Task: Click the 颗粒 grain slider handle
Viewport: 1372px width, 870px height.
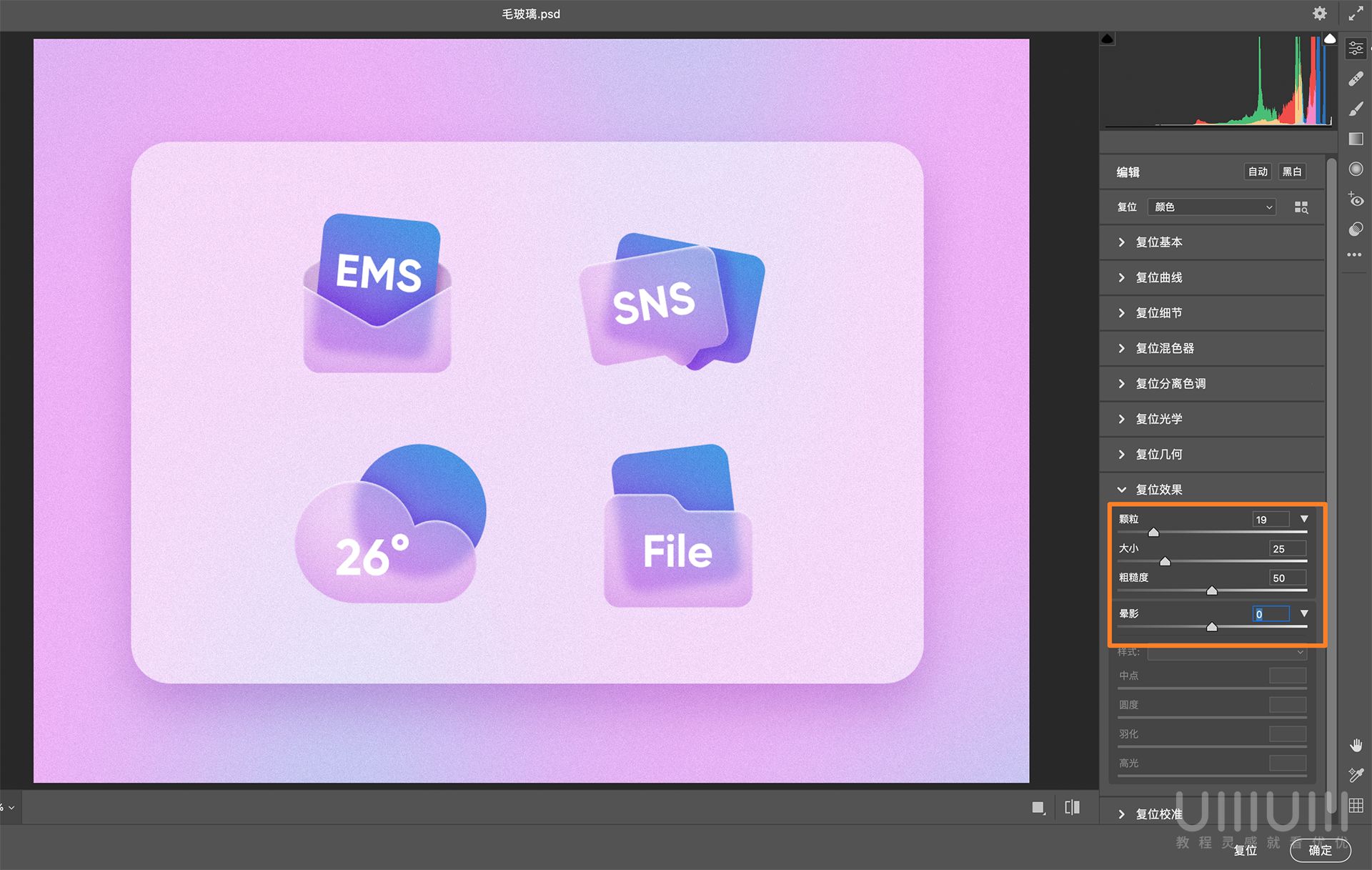Action: [1153, 532]
